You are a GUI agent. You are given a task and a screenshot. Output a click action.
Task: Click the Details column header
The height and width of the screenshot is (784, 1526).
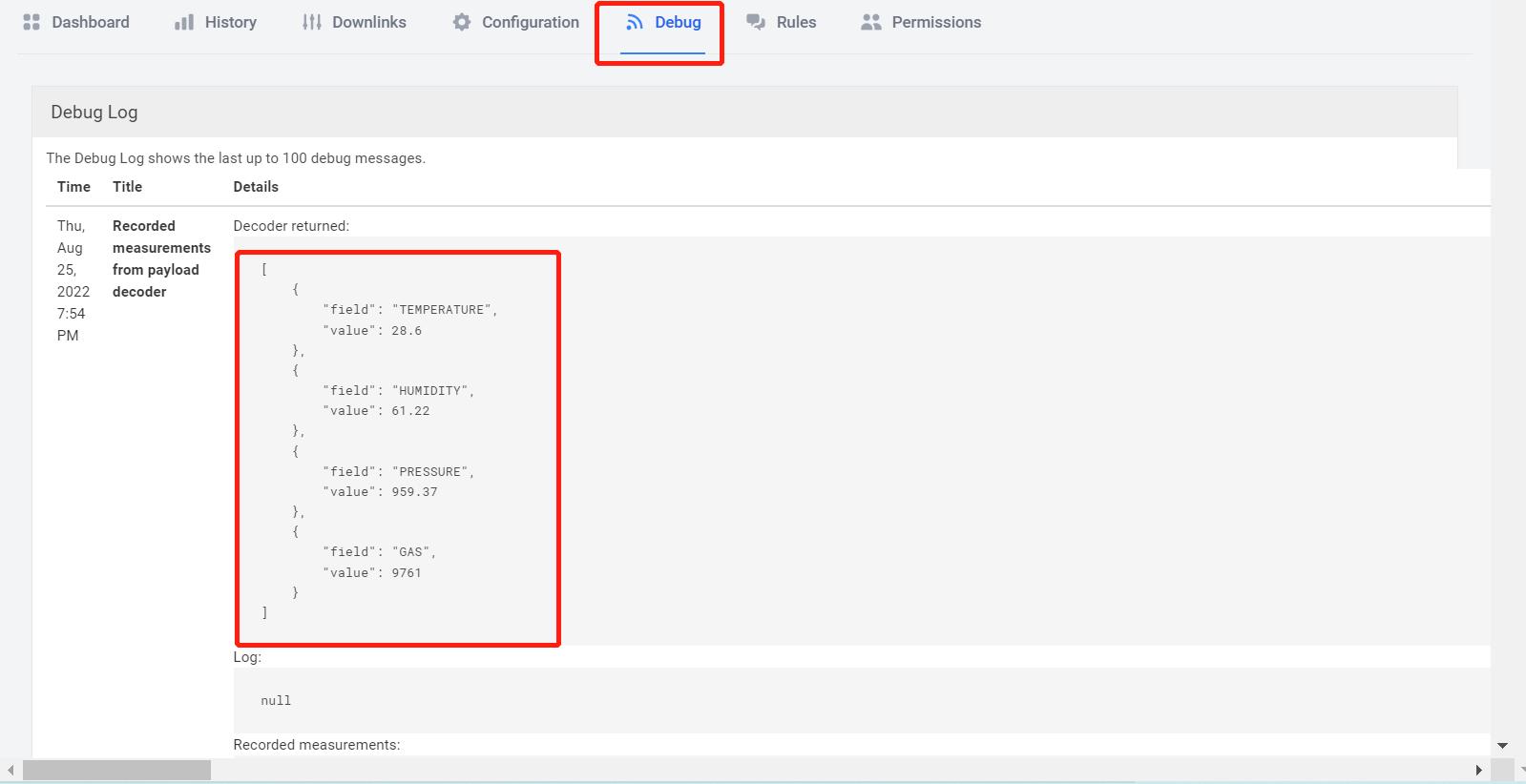256,187
